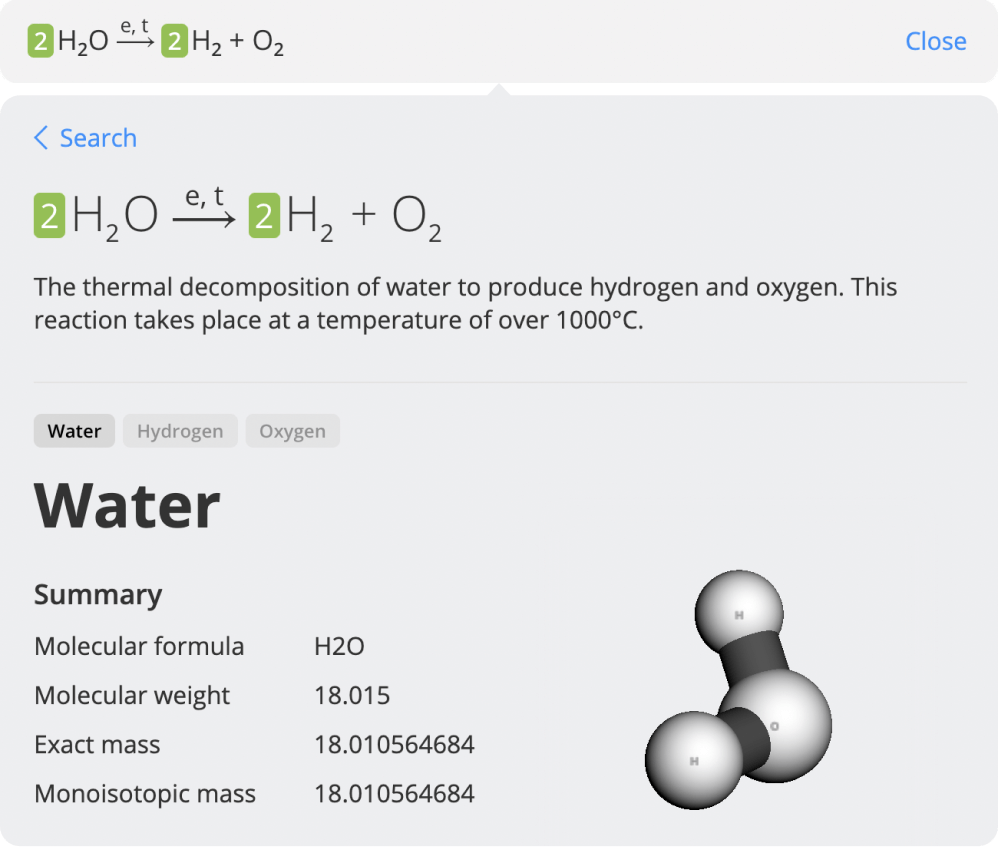Select the Hydrogen tag chip

[180, 431]
